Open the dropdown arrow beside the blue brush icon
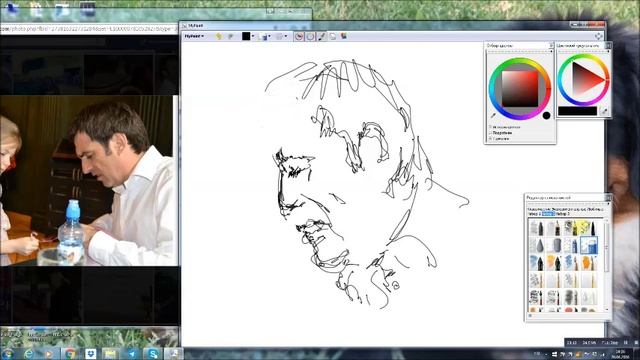This screenshot has width=640, height=360. 269,36
